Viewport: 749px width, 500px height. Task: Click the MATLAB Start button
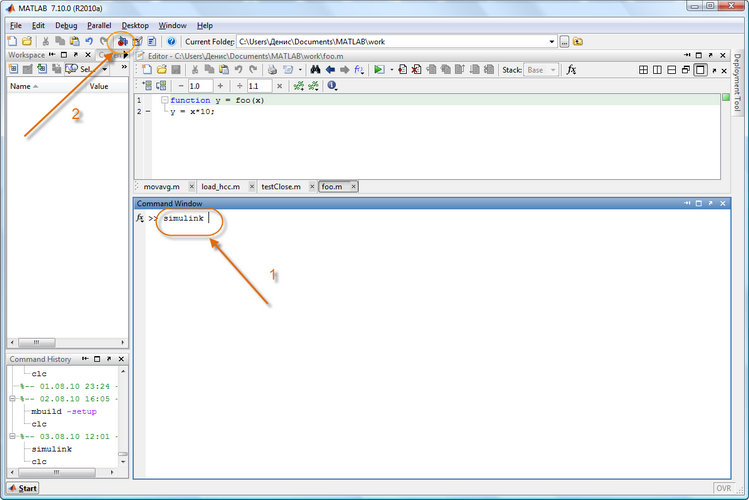22,488
